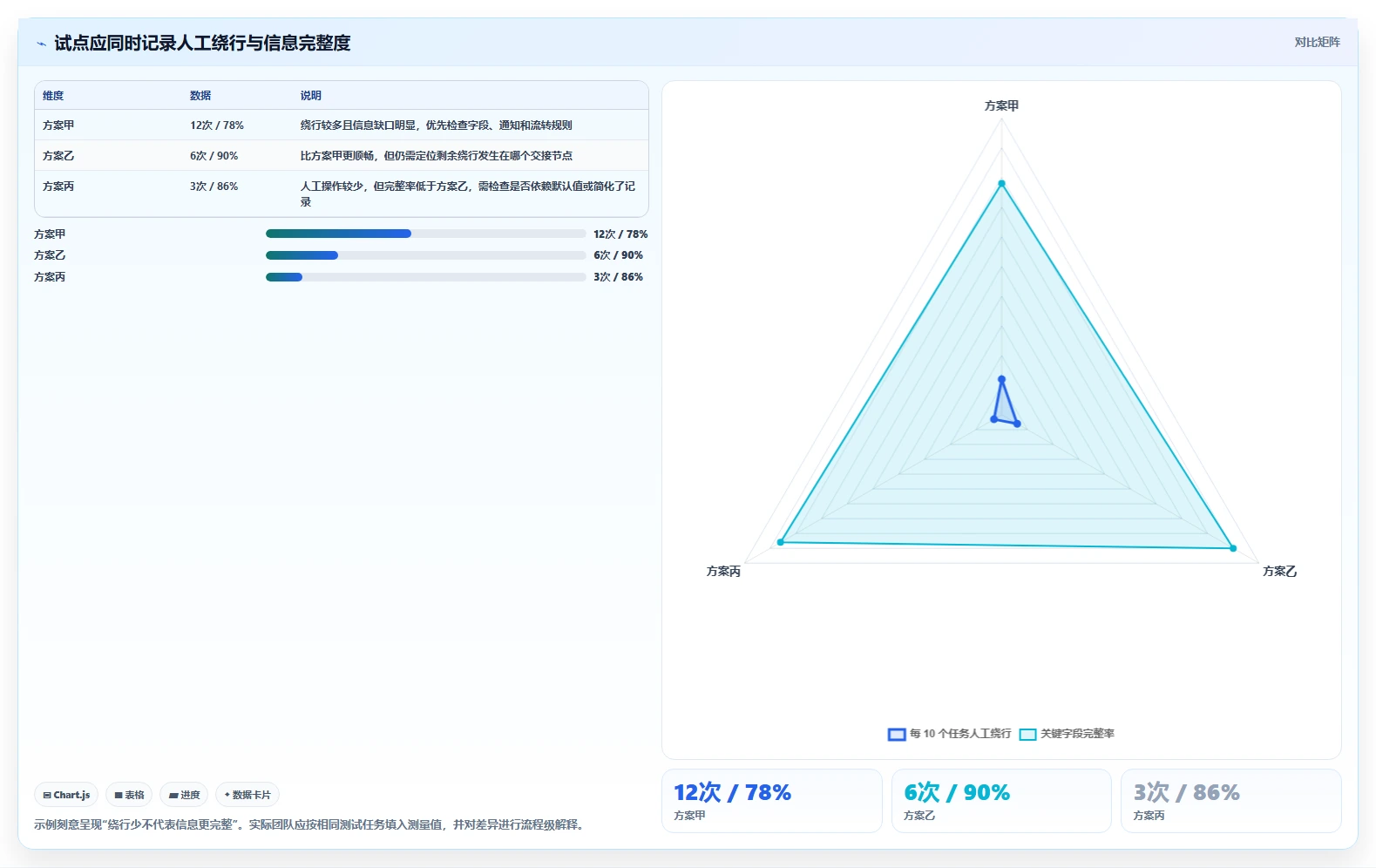Click description 比方案甲更顺畅
The image size is (1376, 868).
pos(437,156)
